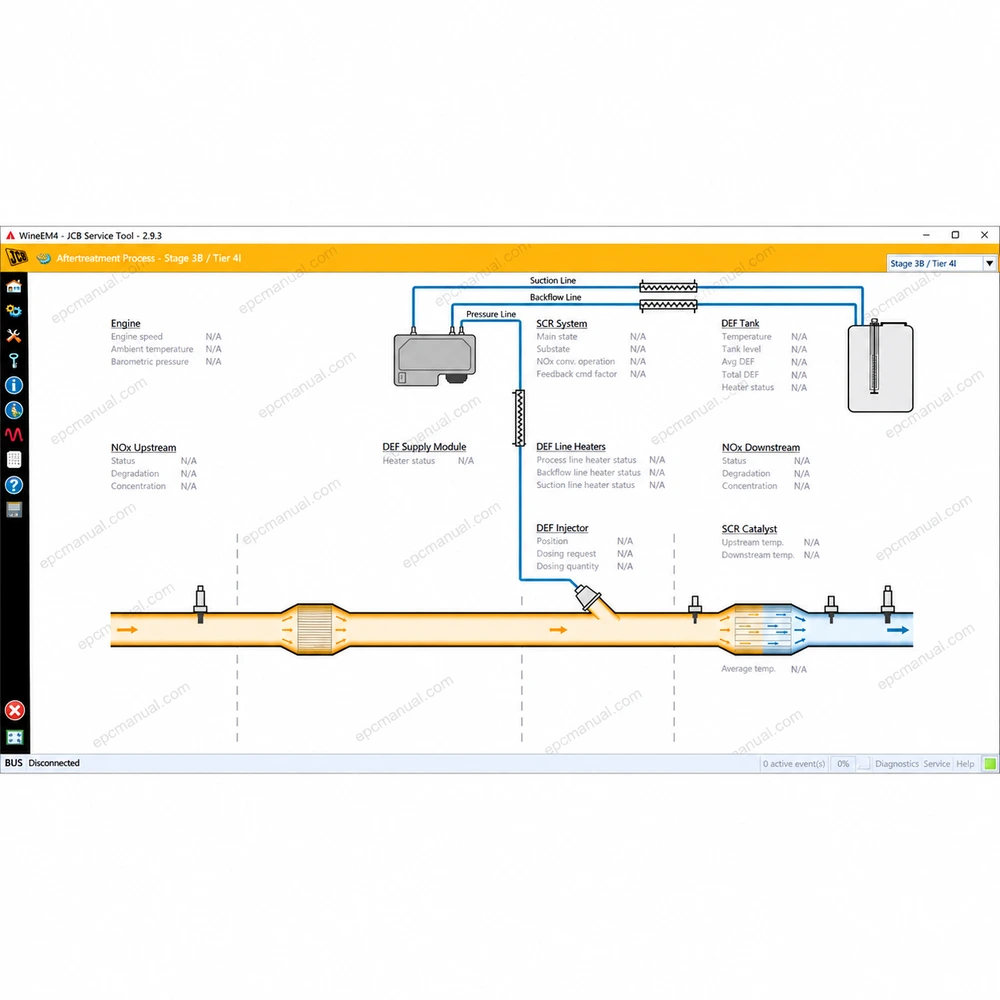This screenshot has height=1000, width=1000.
Task: Click the Suction Line label
Action: pos(552,281)
